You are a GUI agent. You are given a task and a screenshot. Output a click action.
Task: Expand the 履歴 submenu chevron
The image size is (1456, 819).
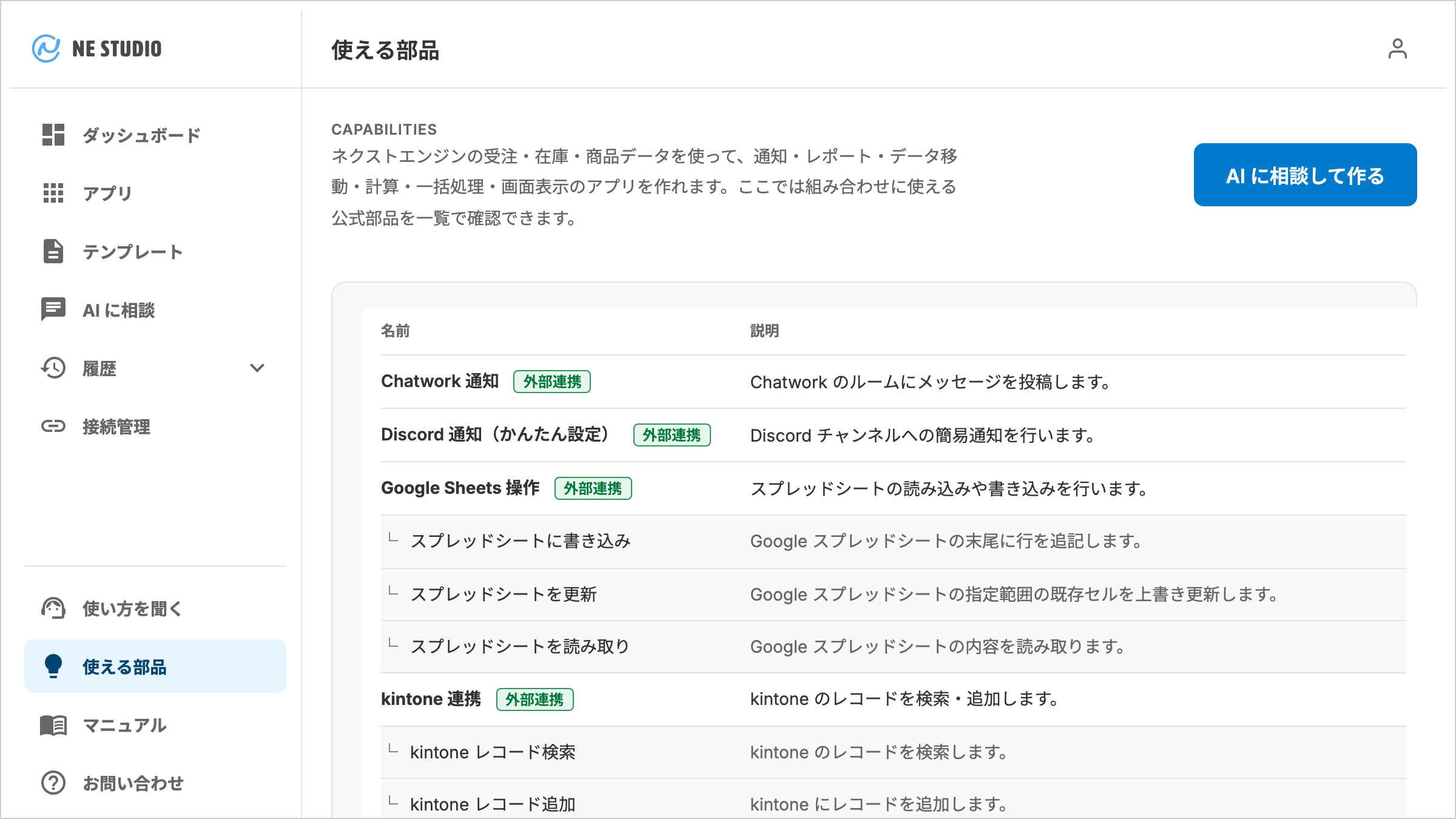tap(257, 368)
